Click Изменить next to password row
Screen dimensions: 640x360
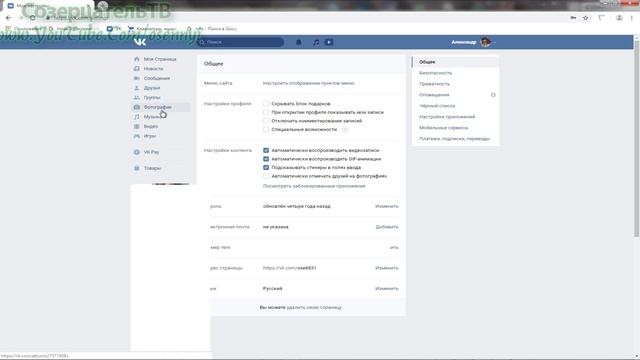(x=387, y=206)
